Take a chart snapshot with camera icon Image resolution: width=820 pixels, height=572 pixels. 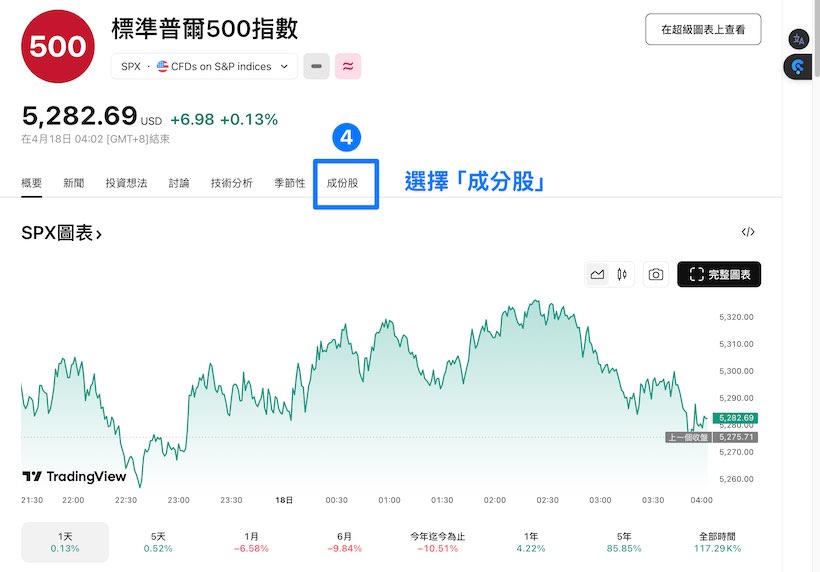(x=656, y=274)
